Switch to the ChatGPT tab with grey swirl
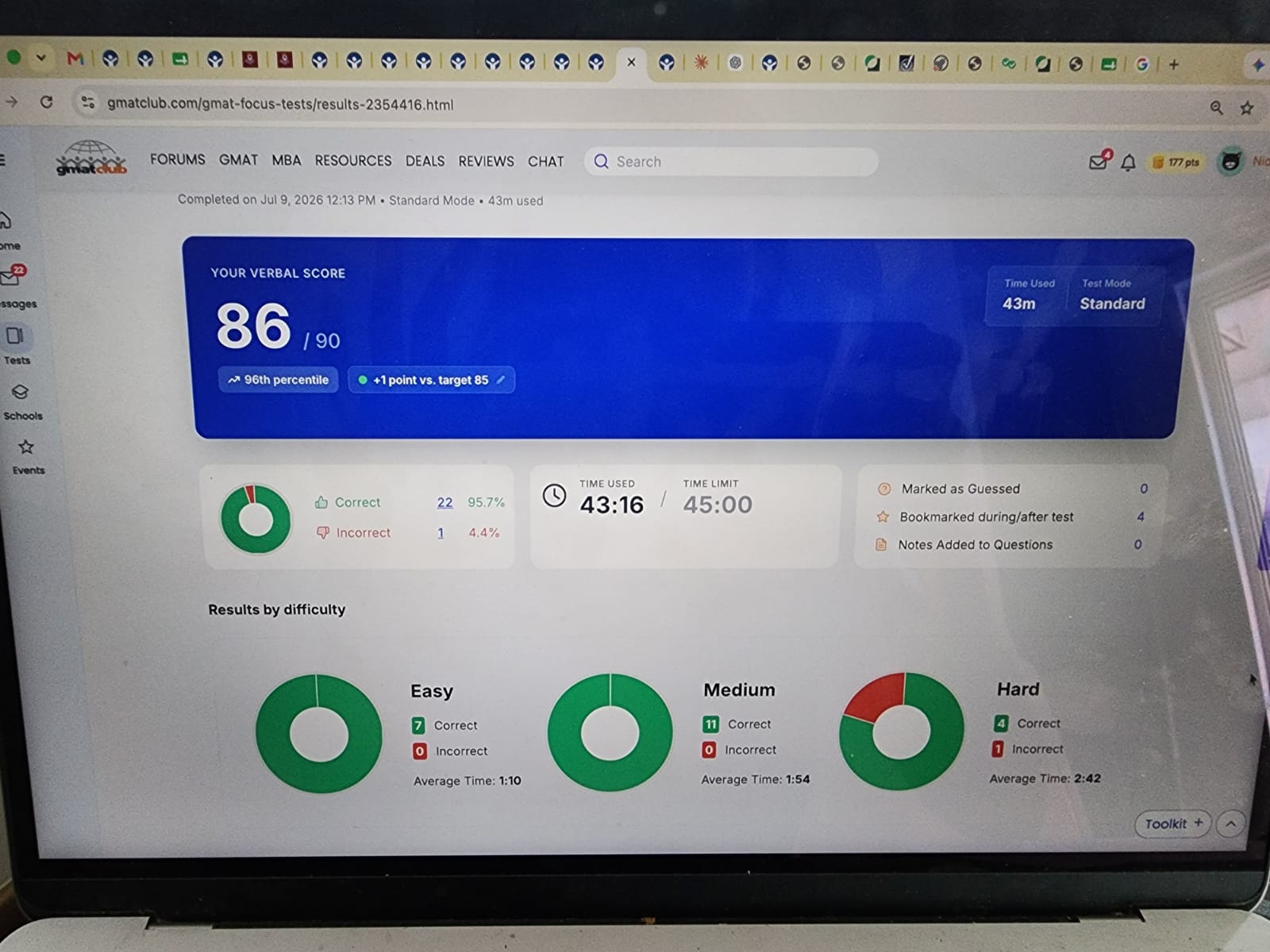Image resolution: width=1270 pixels, height=952 pixels. click(735, 63)
